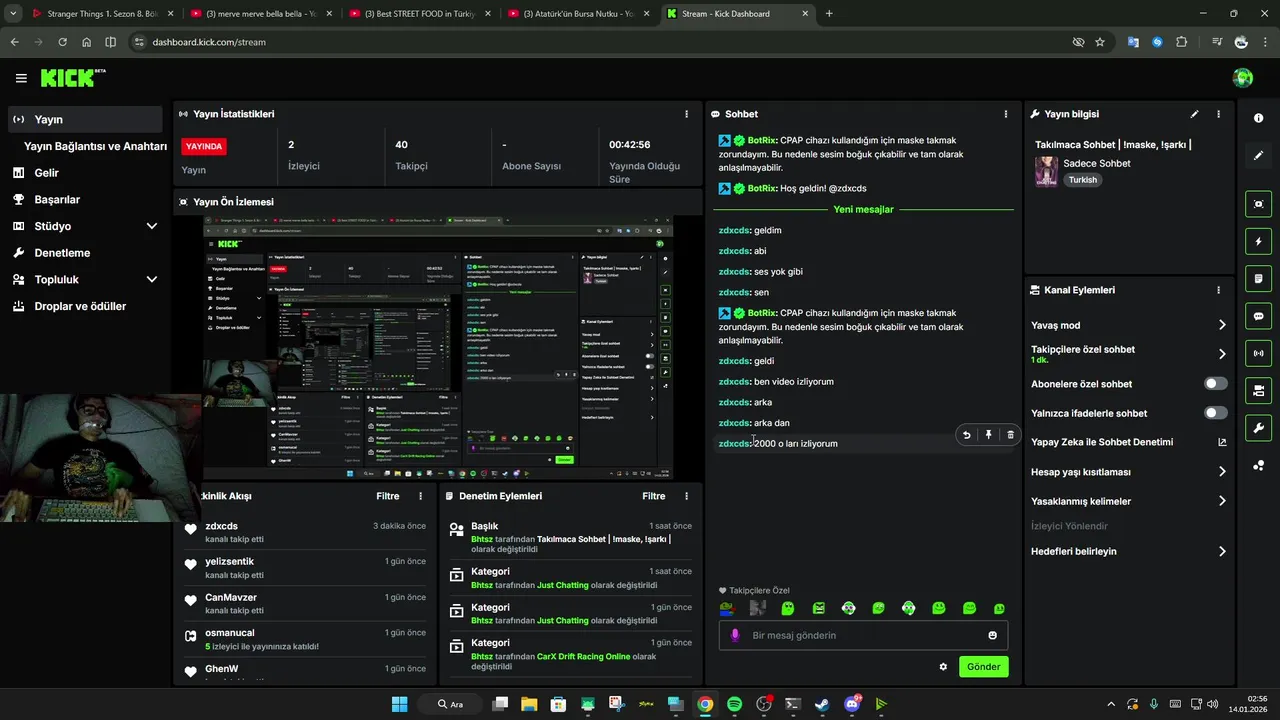This screenshot has width=1280, height=720.
Task: Open Spotify from the taskbar
Action: click(734, 704)
